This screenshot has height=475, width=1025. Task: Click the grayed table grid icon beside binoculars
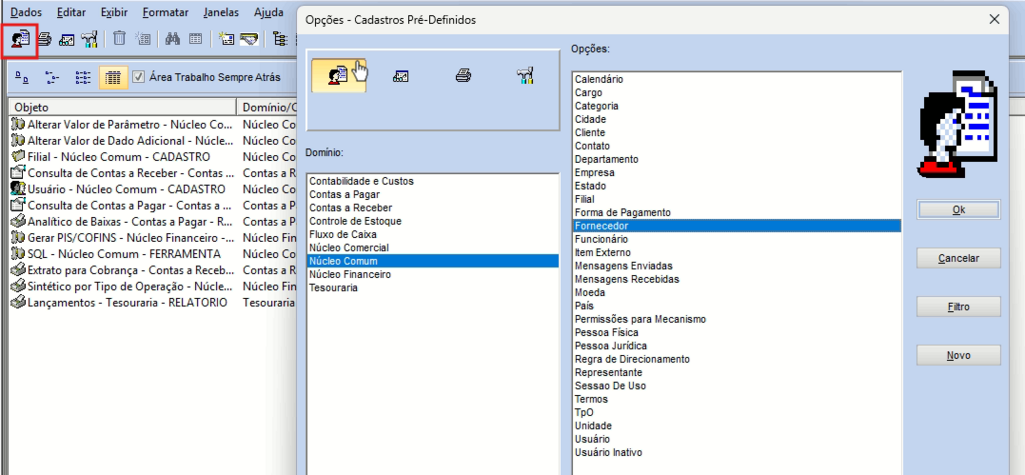pyautogui.click(x=195, y=39)
